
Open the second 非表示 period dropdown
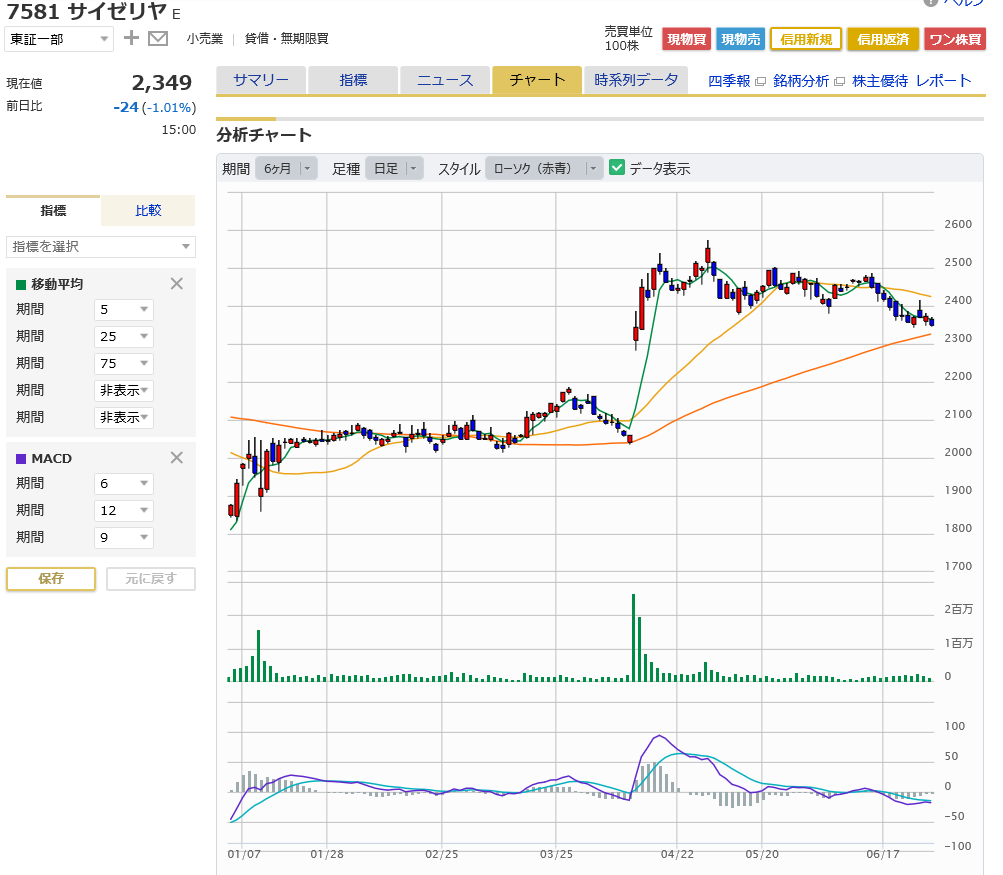(x=123, y=417)
